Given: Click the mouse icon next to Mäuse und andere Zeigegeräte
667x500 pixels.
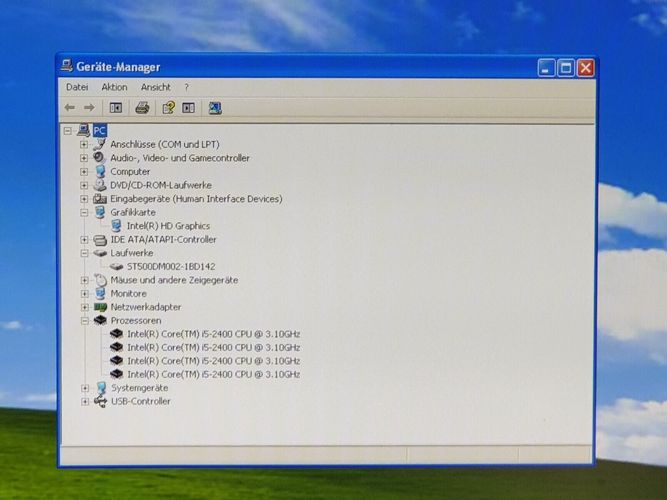Looking at the screenshot, I should tap(100, 280).
